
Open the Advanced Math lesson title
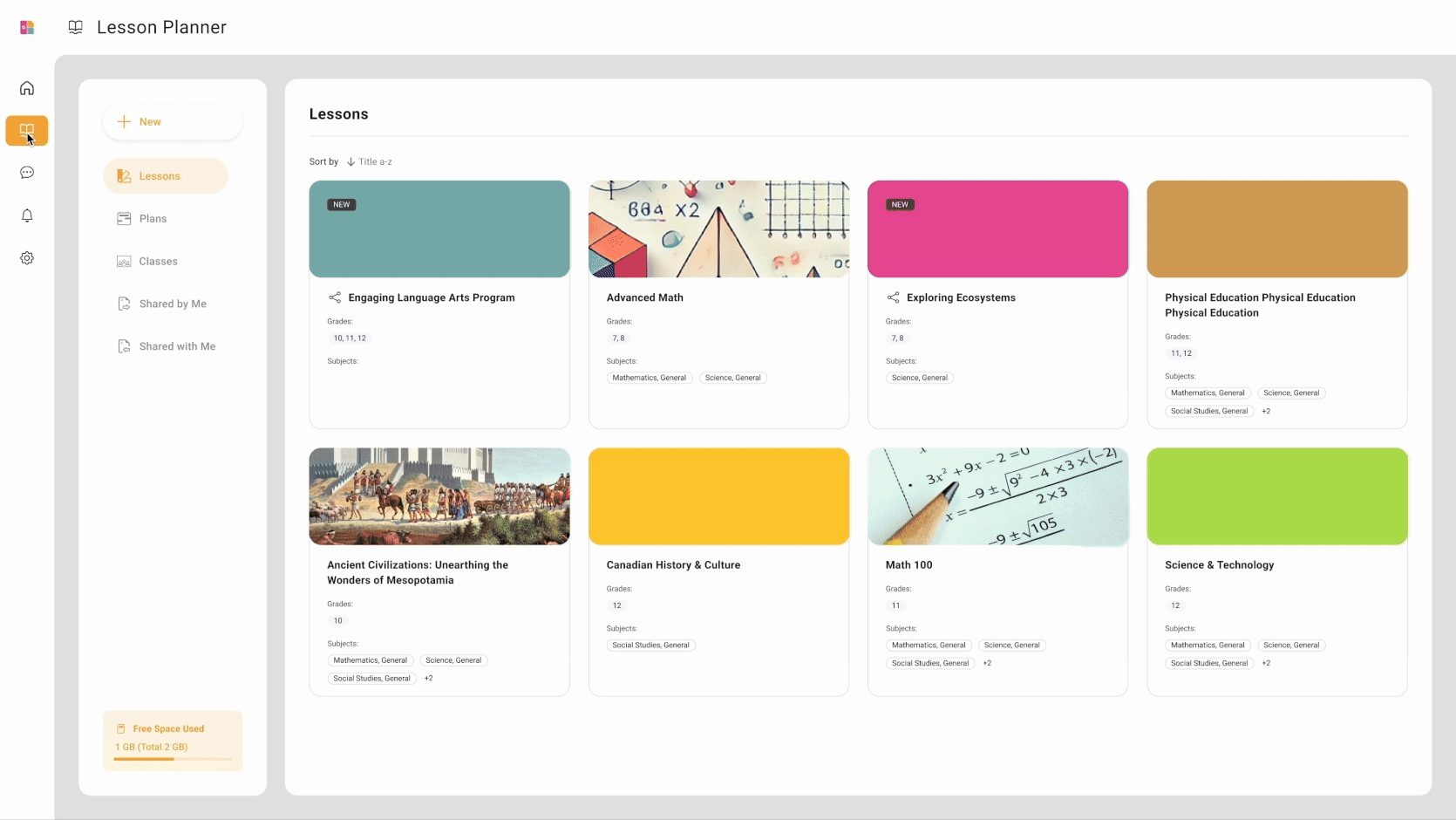click(x=645, y=297)
